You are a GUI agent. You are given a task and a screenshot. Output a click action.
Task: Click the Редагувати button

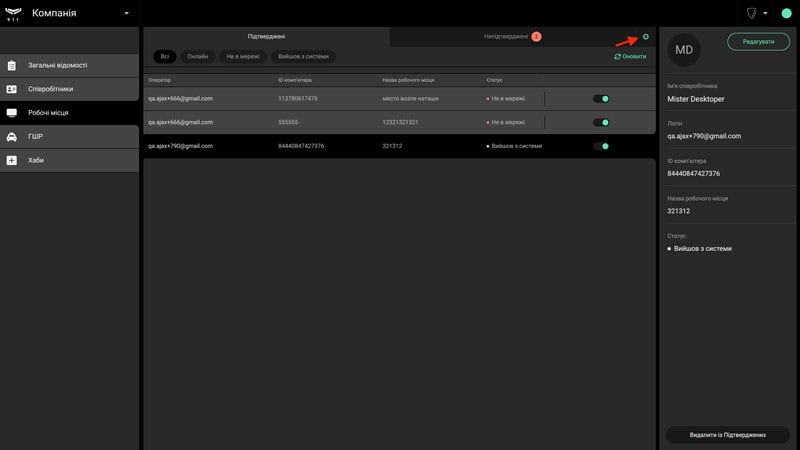pyautogui.click(x=758, y=42)
